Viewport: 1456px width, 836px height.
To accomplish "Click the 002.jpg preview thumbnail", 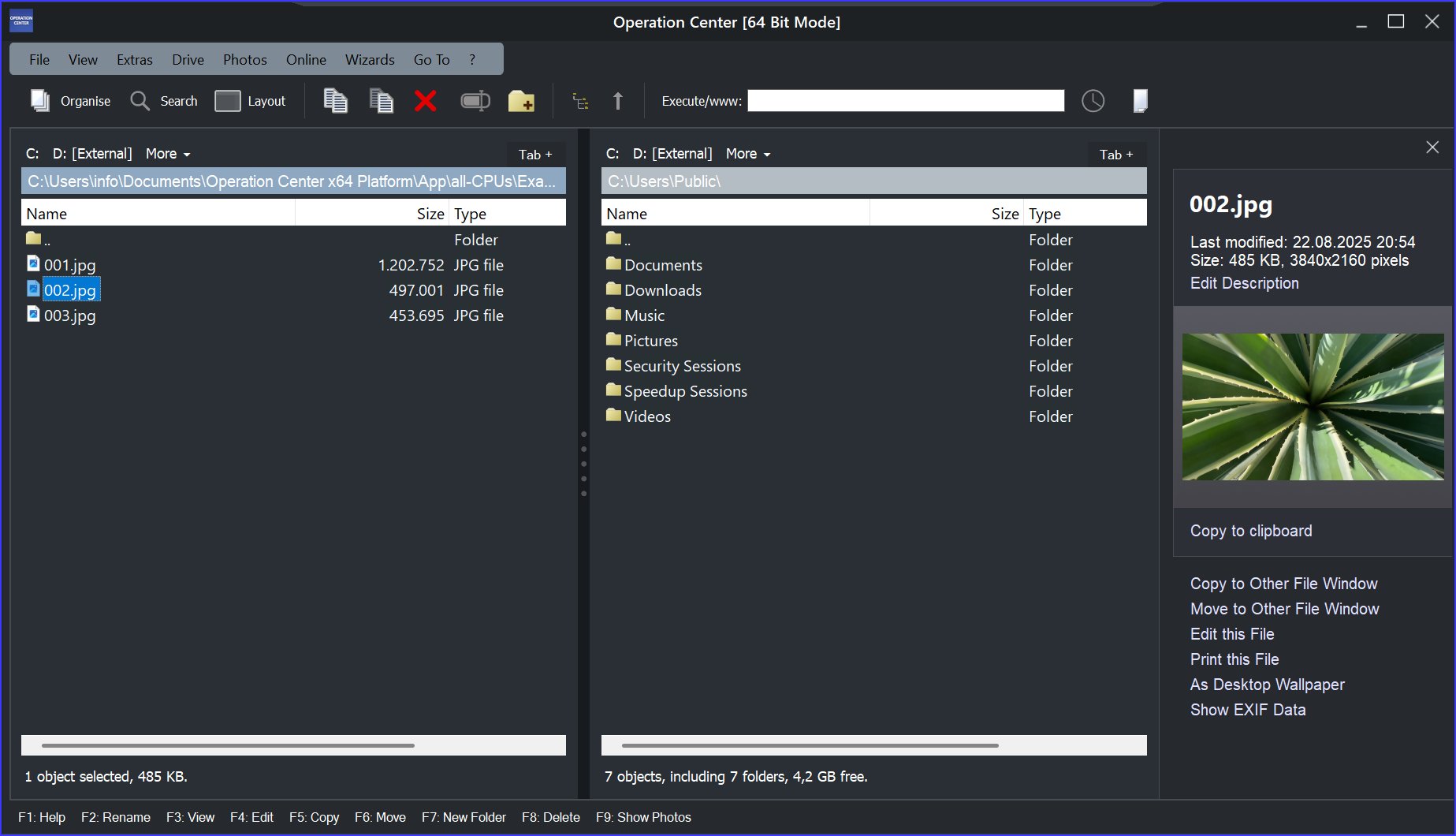I will (1313, 407).
